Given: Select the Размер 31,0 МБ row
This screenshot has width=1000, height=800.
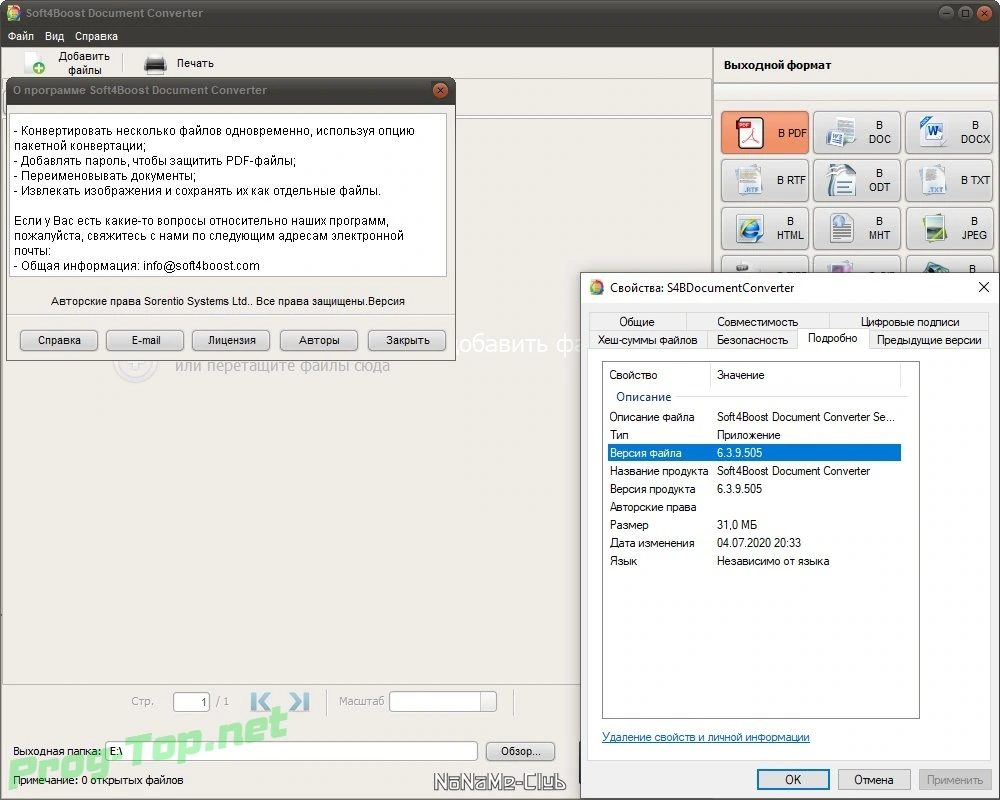Looking at the screenshot, I should tap(754, 525).
